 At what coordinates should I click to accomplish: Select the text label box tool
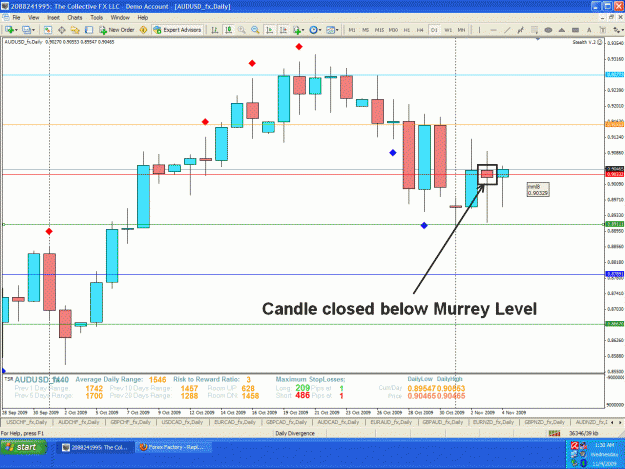[603, 30]
